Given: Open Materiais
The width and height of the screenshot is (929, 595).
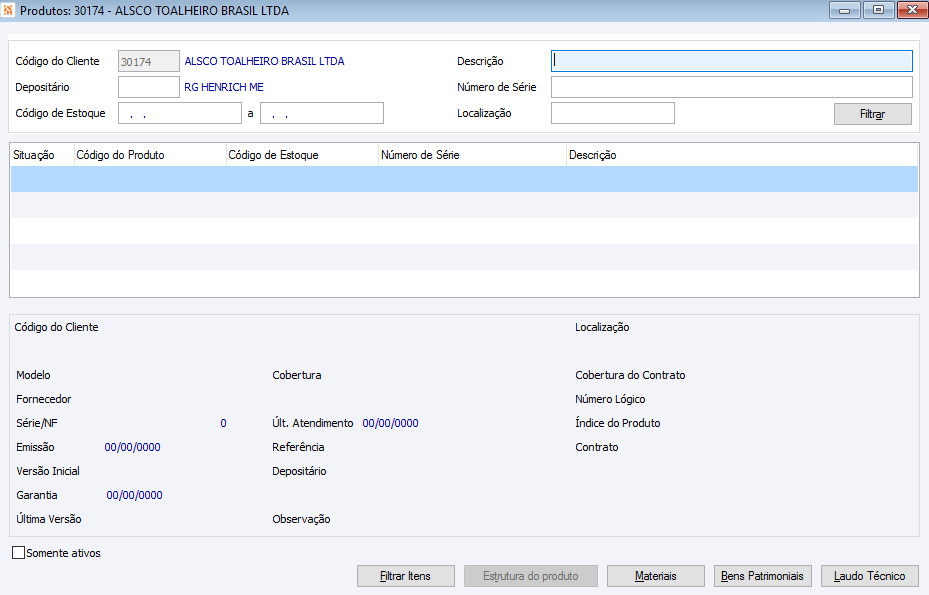Looking at the screenshot, I should tap(655, 575).
